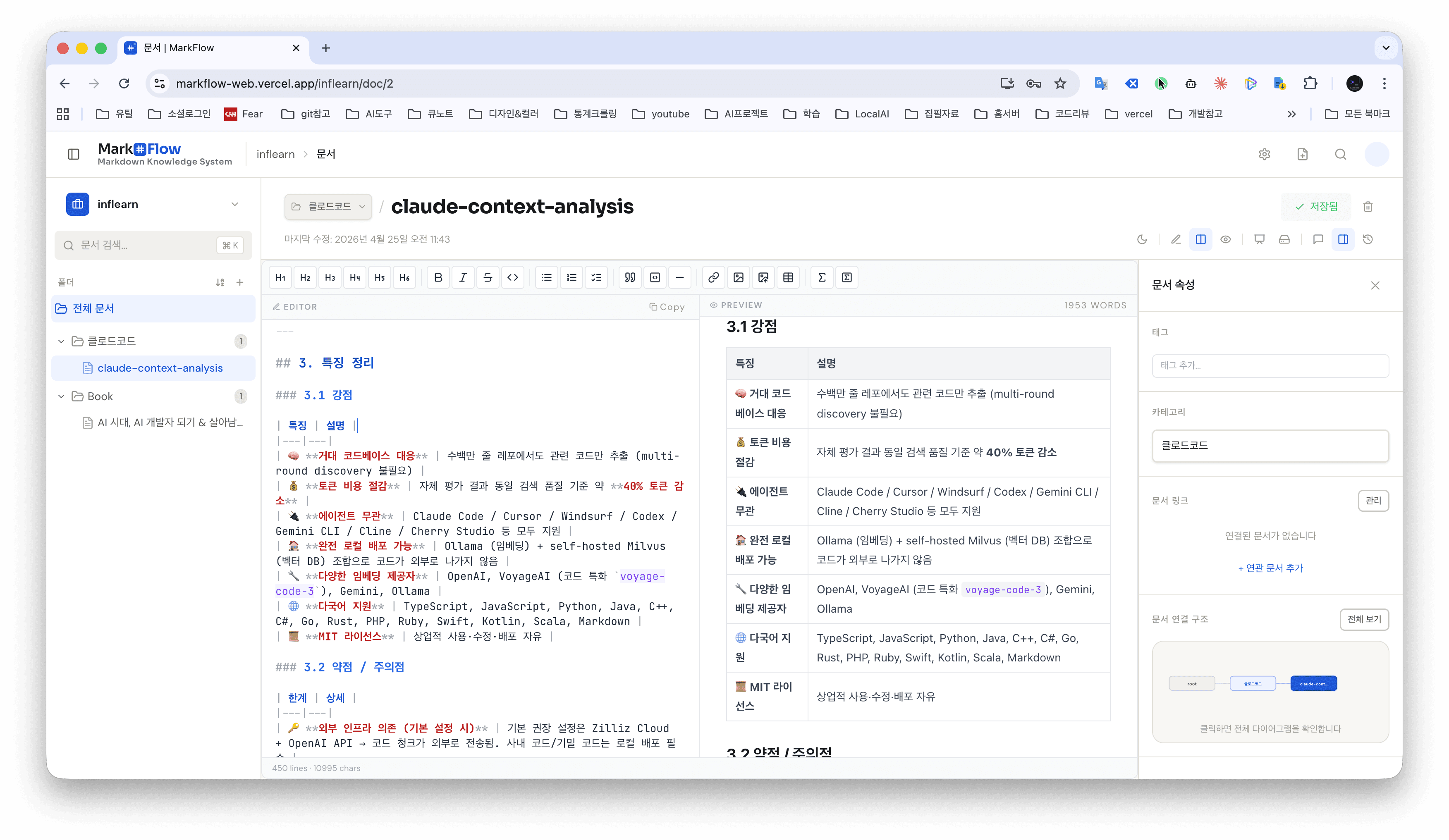The width and height of the screenshot is (1449, 840).
Task: Add a new folder with plus
Action: [x=240, y=282]
